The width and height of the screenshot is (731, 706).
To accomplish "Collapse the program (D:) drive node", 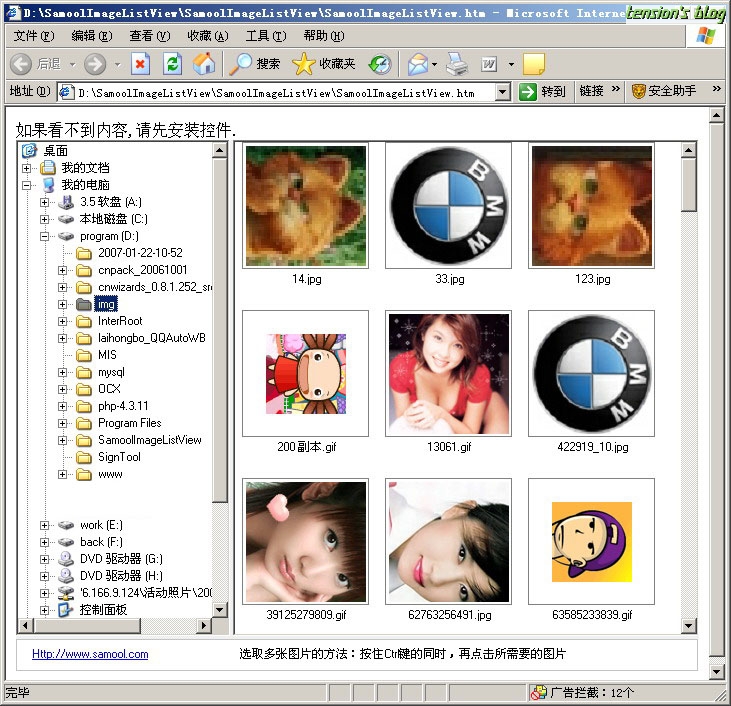I will point(44,236).
